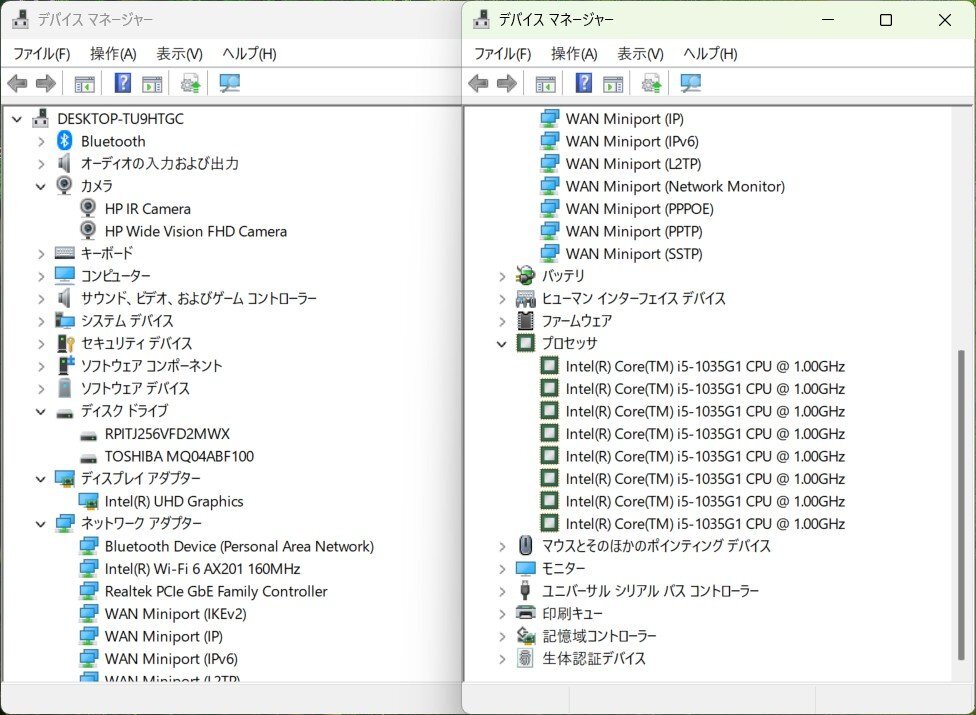Screen dimensions: 976x715
Task: Select WAN Miniport (PPTP)
Action: tap(634, 231)
